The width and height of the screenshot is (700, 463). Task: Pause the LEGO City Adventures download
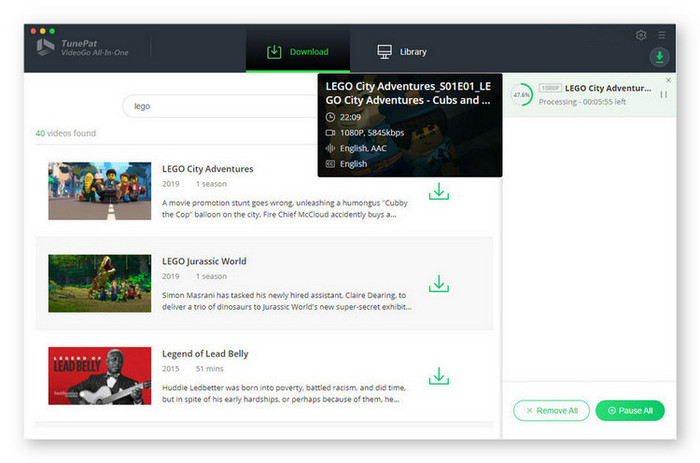664,95
